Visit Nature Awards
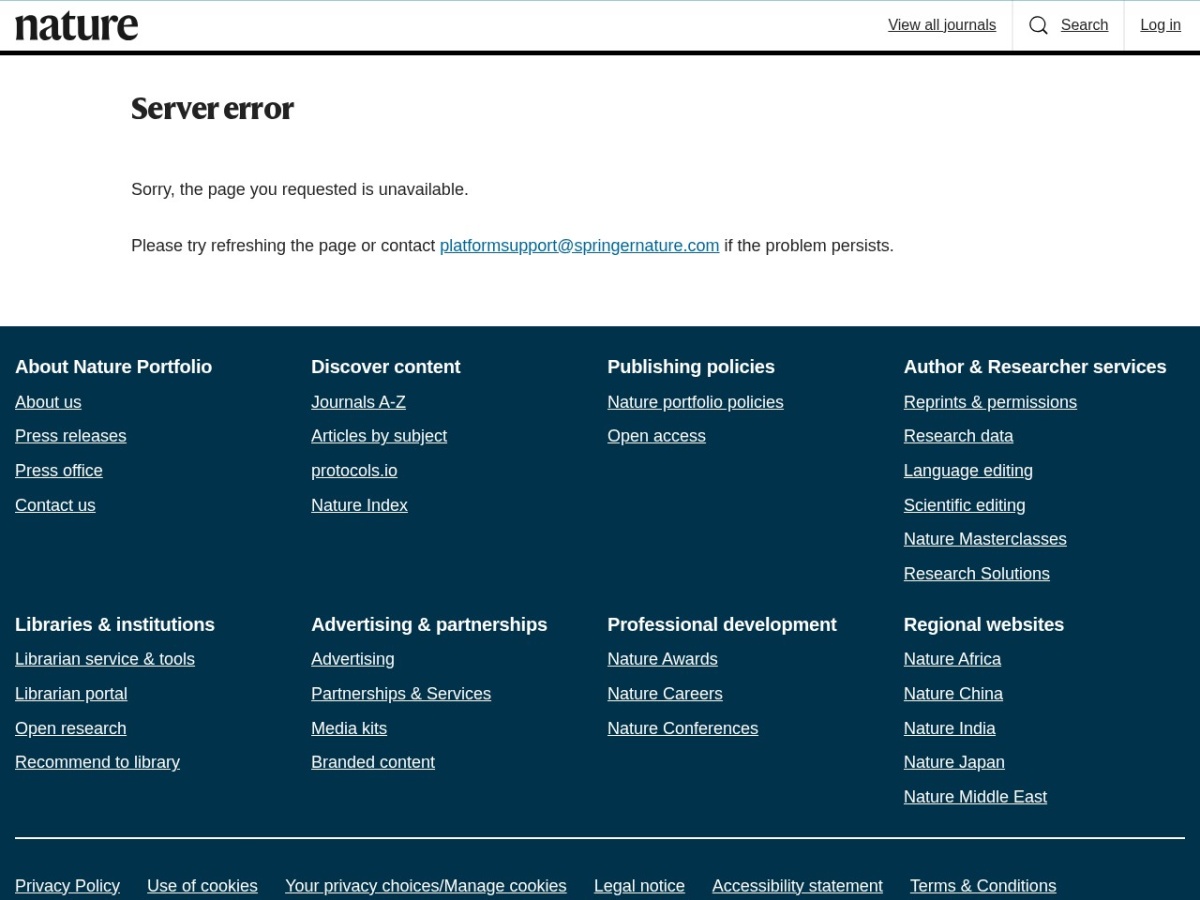The width and height of the screenshot is (1200, 900). (x=662, y=659)
